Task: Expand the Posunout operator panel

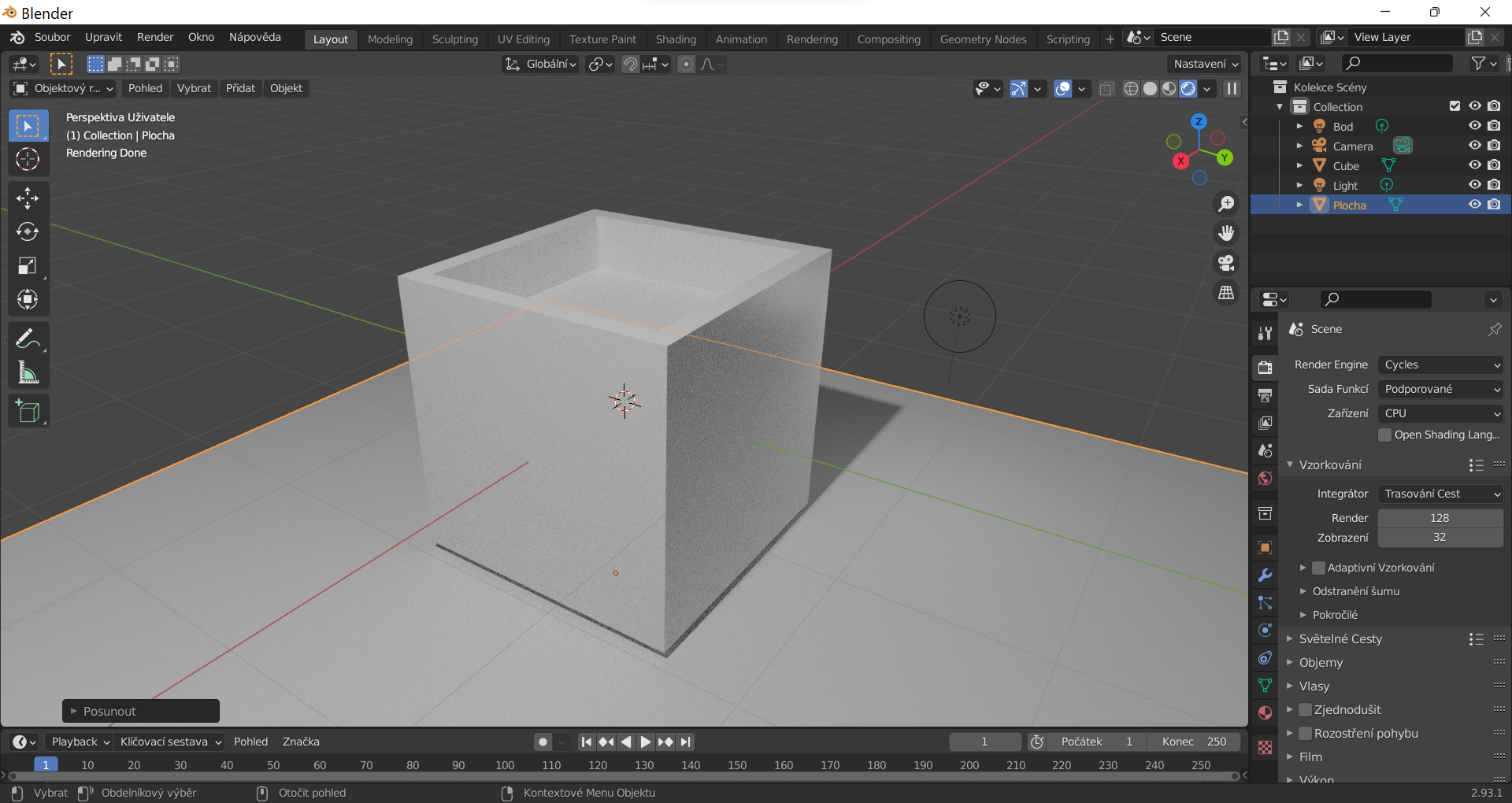Action: point(141,711)
